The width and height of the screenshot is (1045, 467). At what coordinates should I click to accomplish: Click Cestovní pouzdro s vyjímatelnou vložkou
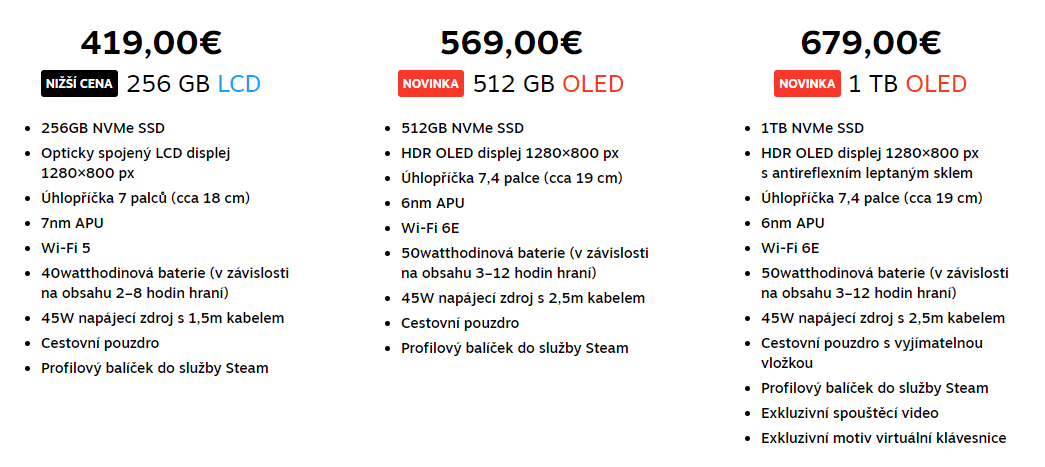pyautogui.click(x=871, y=353)
